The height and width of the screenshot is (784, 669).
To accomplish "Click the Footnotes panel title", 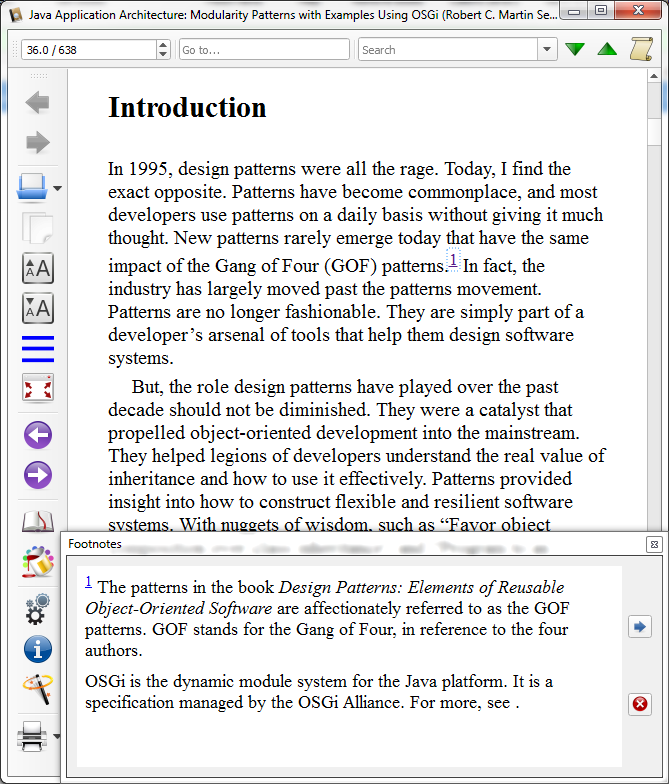I will pyautogui.click(x=95, y=544).
